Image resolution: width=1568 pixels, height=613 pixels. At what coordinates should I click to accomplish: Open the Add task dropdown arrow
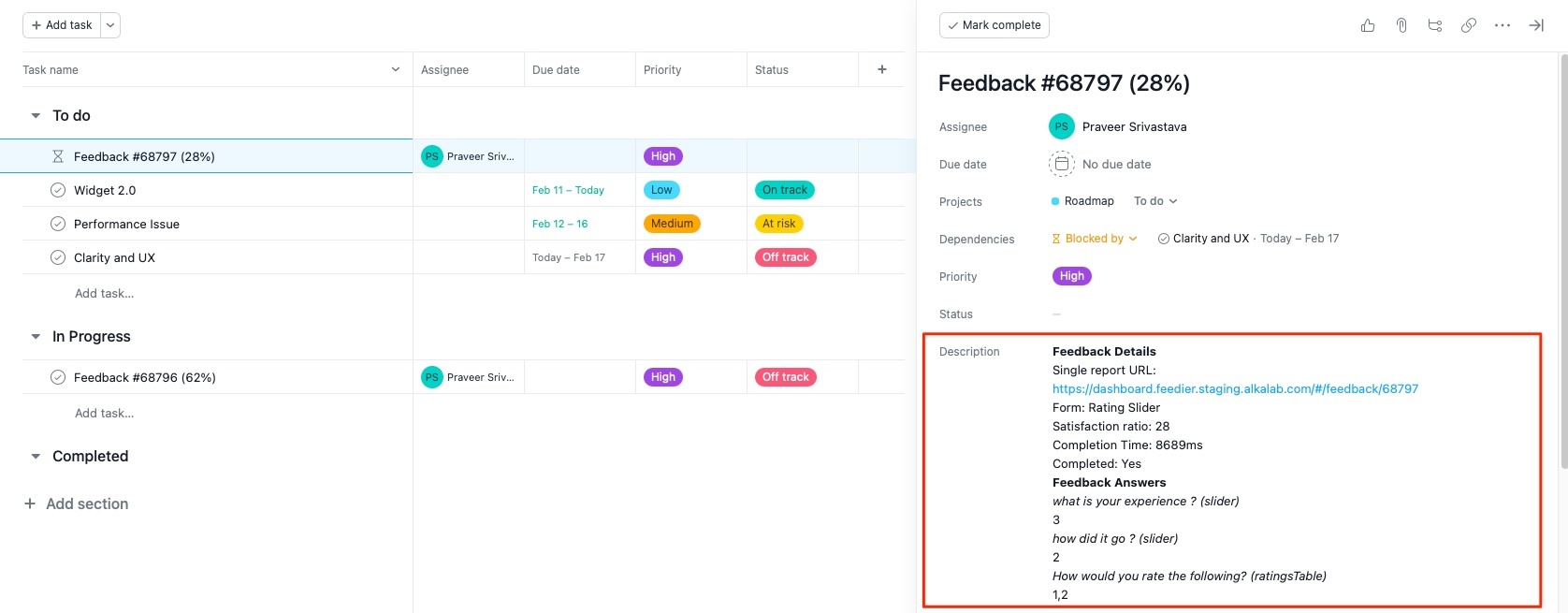pyautogui.click(x=110, y=25)
